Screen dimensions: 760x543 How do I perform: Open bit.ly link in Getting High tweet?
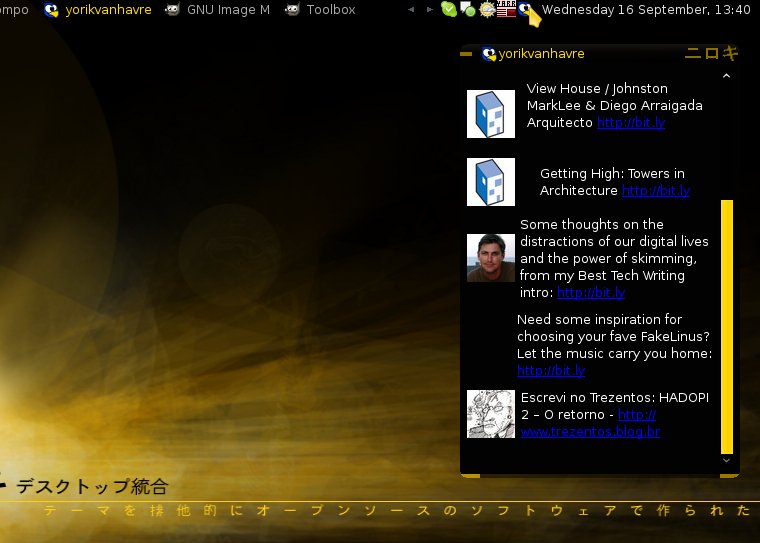pyautogui.click(x=655, y=191)
